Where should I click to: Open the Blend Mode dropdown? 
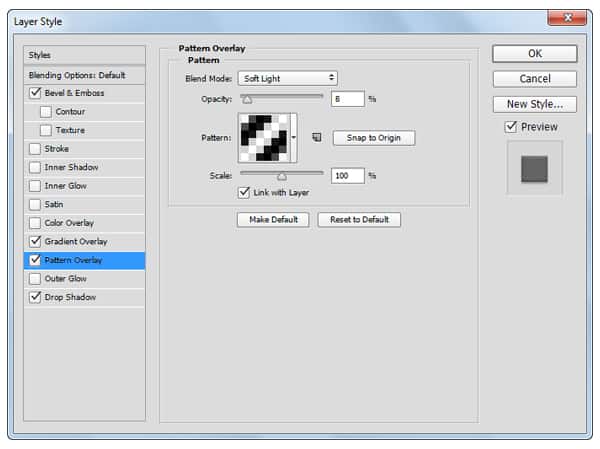point(288,78)
